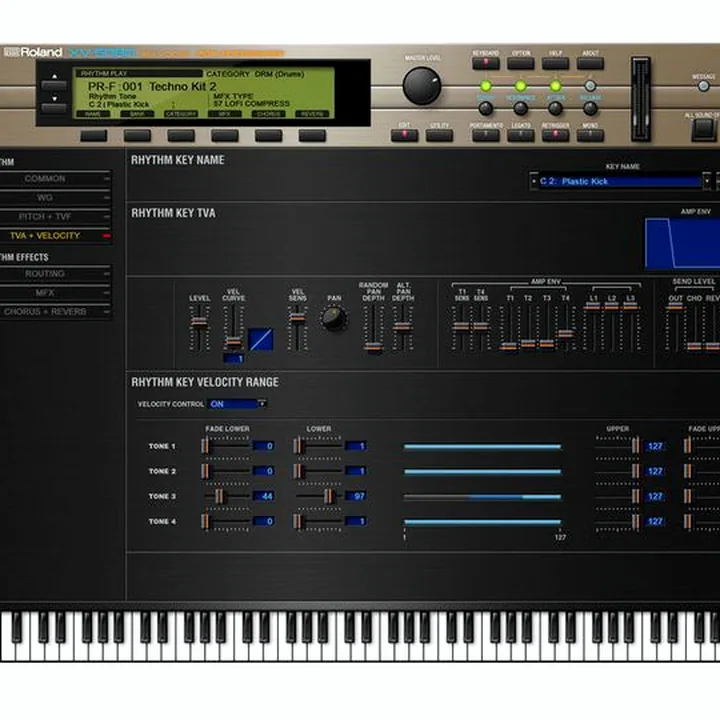Adjust the Amp Env L1 fader

[593, 306]
